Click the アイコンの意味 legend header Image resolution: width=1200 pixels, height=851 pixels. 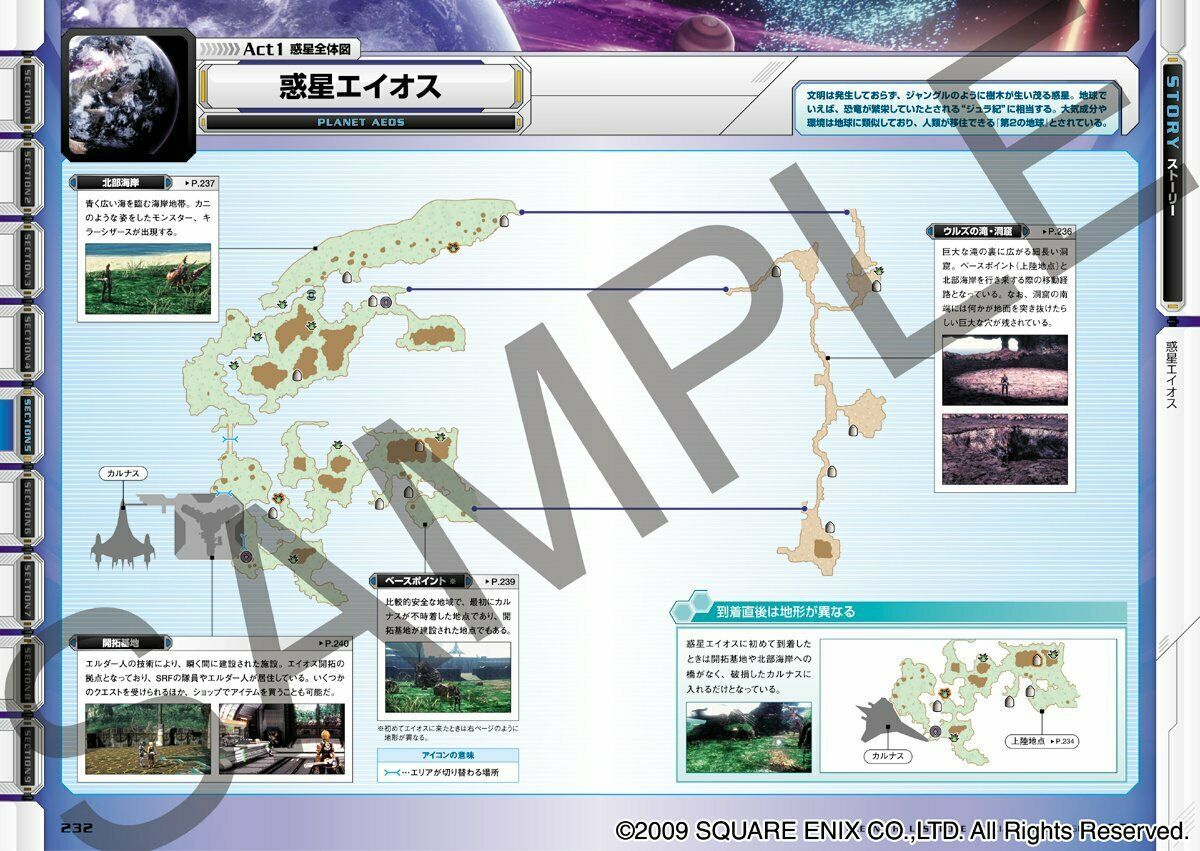[448, 754]
